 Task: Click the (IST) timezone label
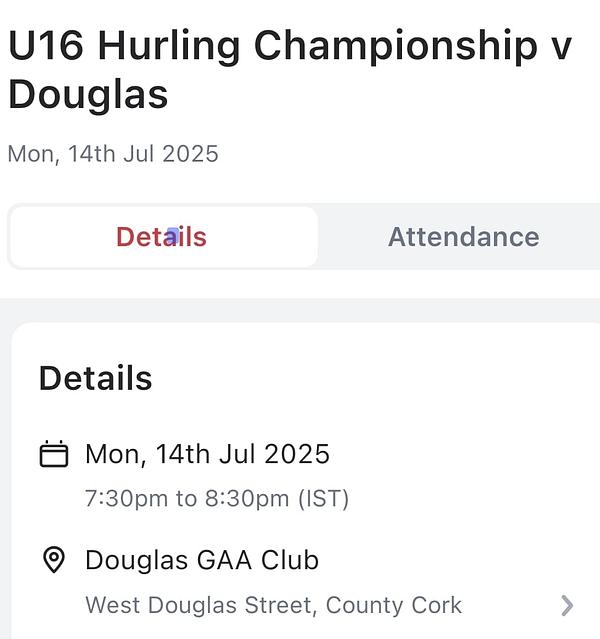[x=324, y=498]
